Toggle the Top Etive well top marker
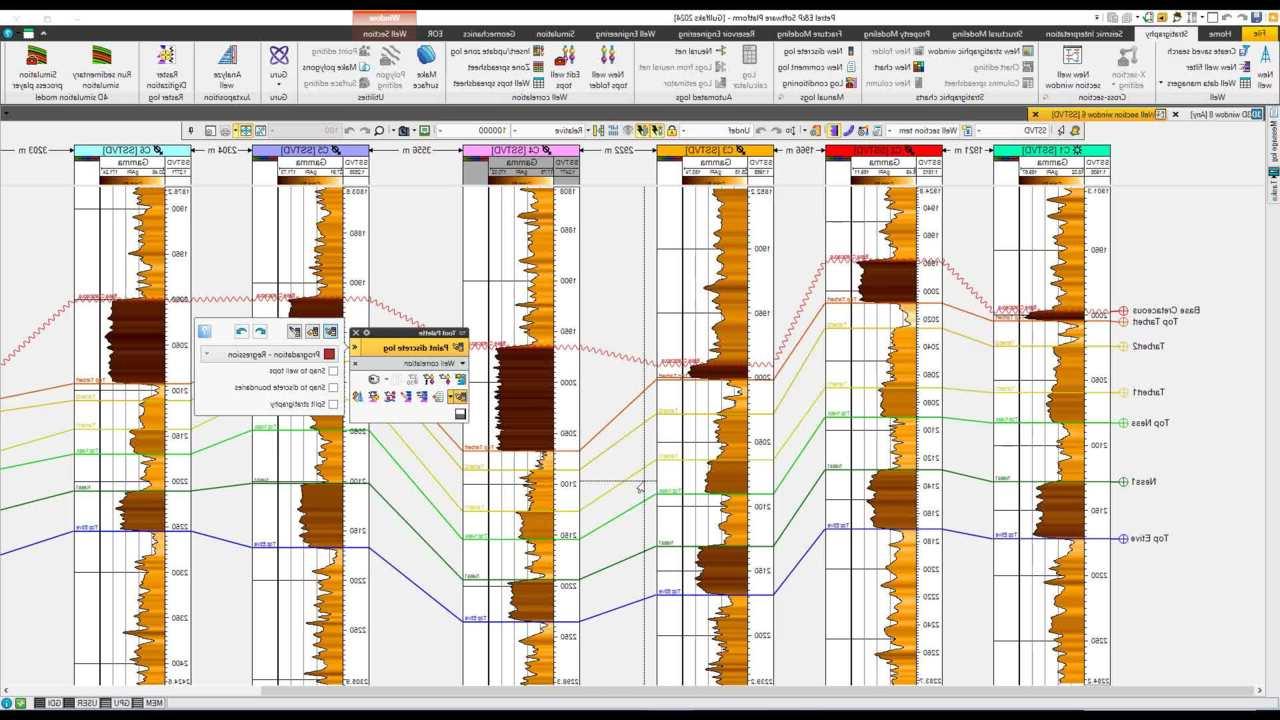The width and height of the screenshot is (1280, 720). point(1123,539)
